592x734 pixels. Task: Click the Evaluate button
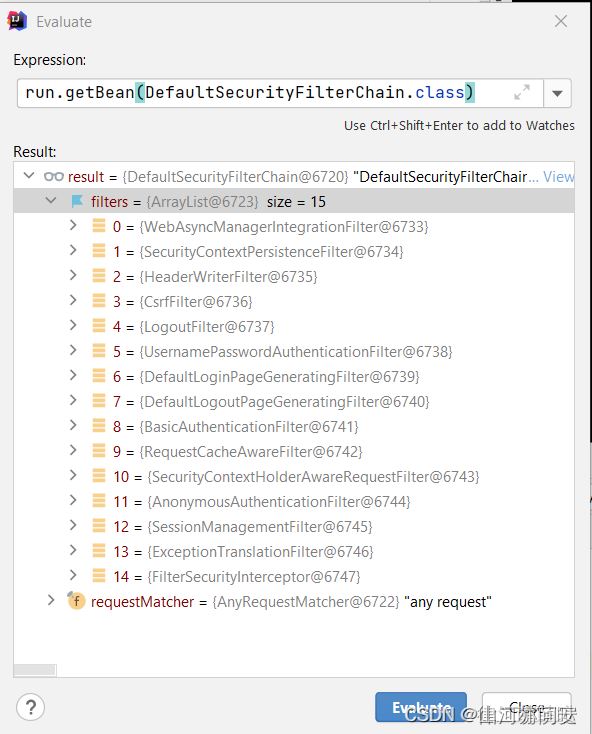pyautogui.click(x=421, y=707)
